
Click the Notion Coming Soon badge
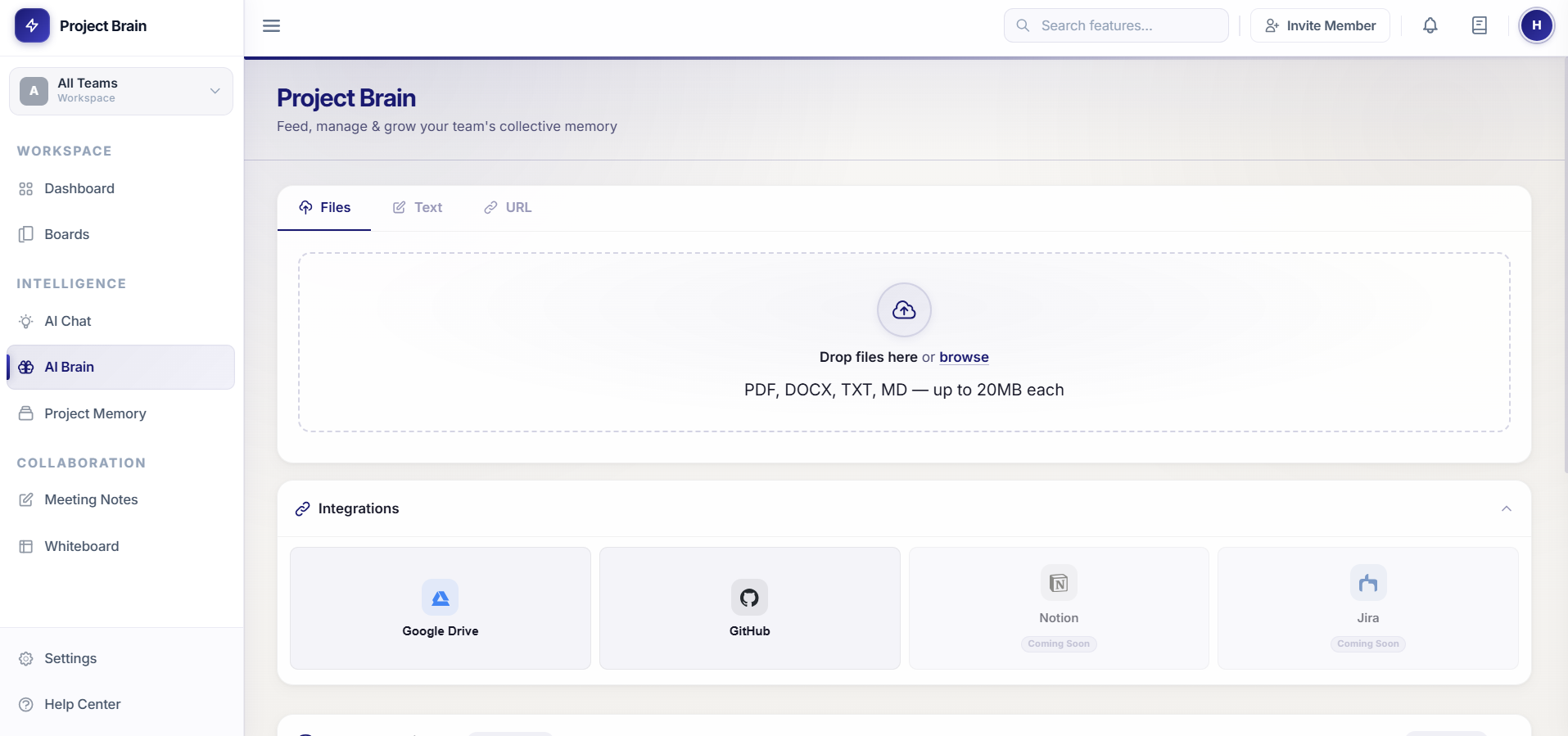point(1059,643)
